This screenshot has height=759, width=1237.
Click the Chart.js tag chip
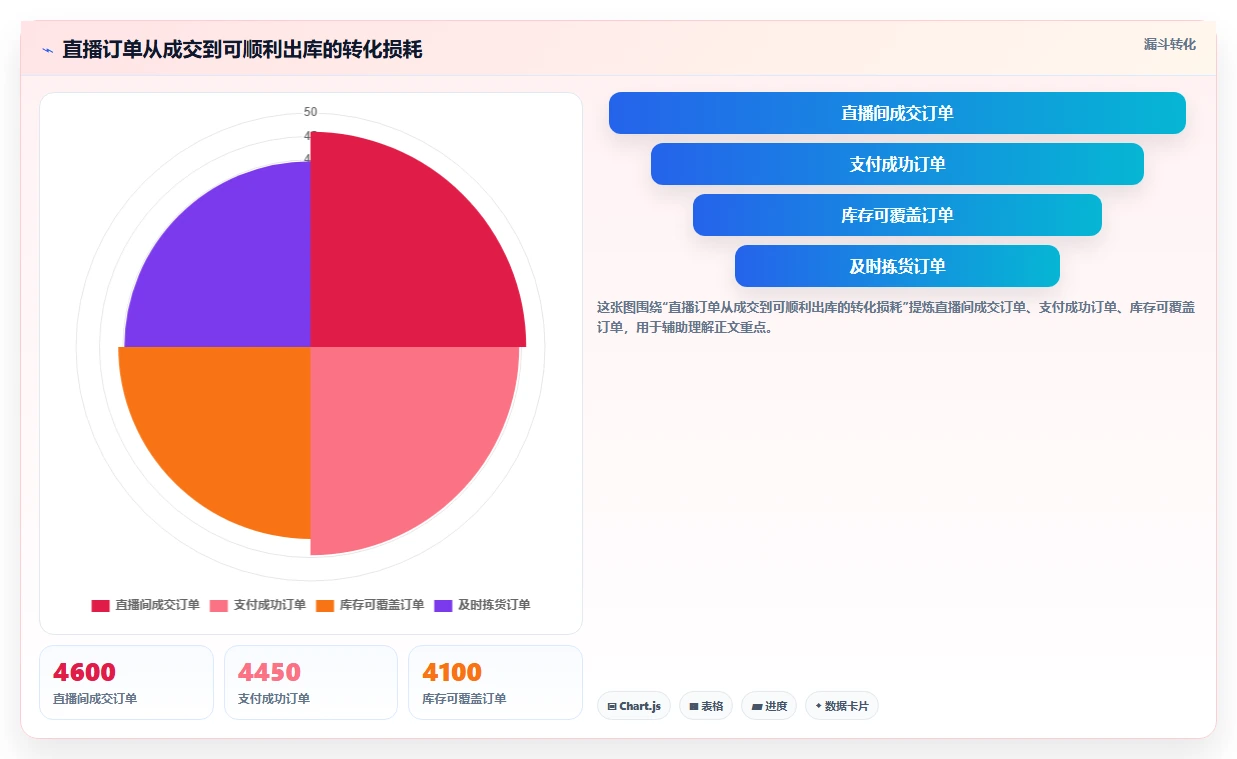click(x=634, y=706)
